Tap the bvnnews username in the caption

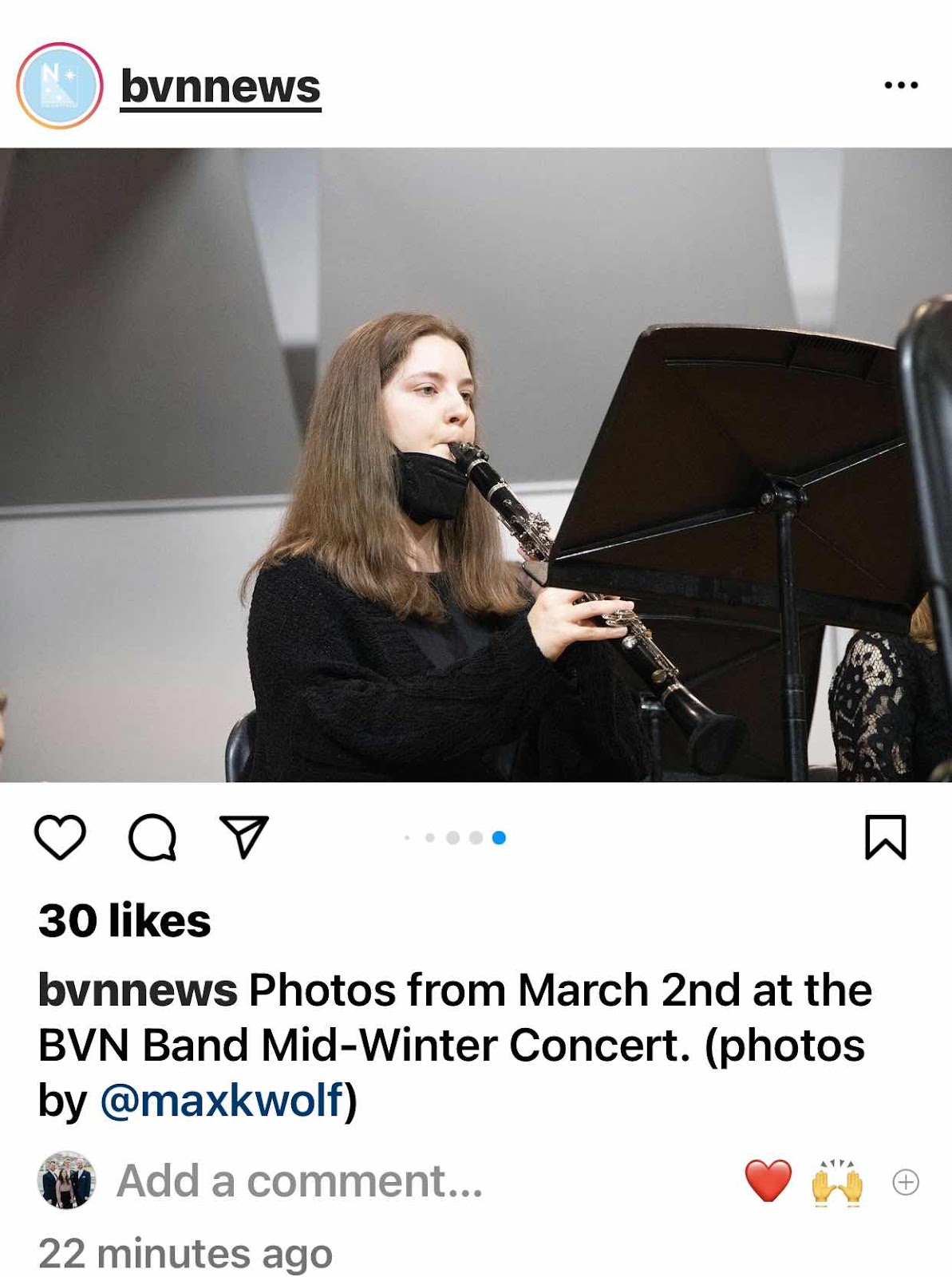(x=137, y=990)
